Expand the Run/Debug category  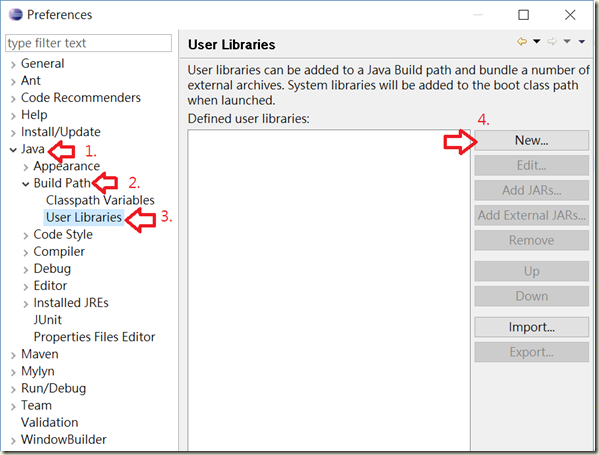[x=13, y=389]
